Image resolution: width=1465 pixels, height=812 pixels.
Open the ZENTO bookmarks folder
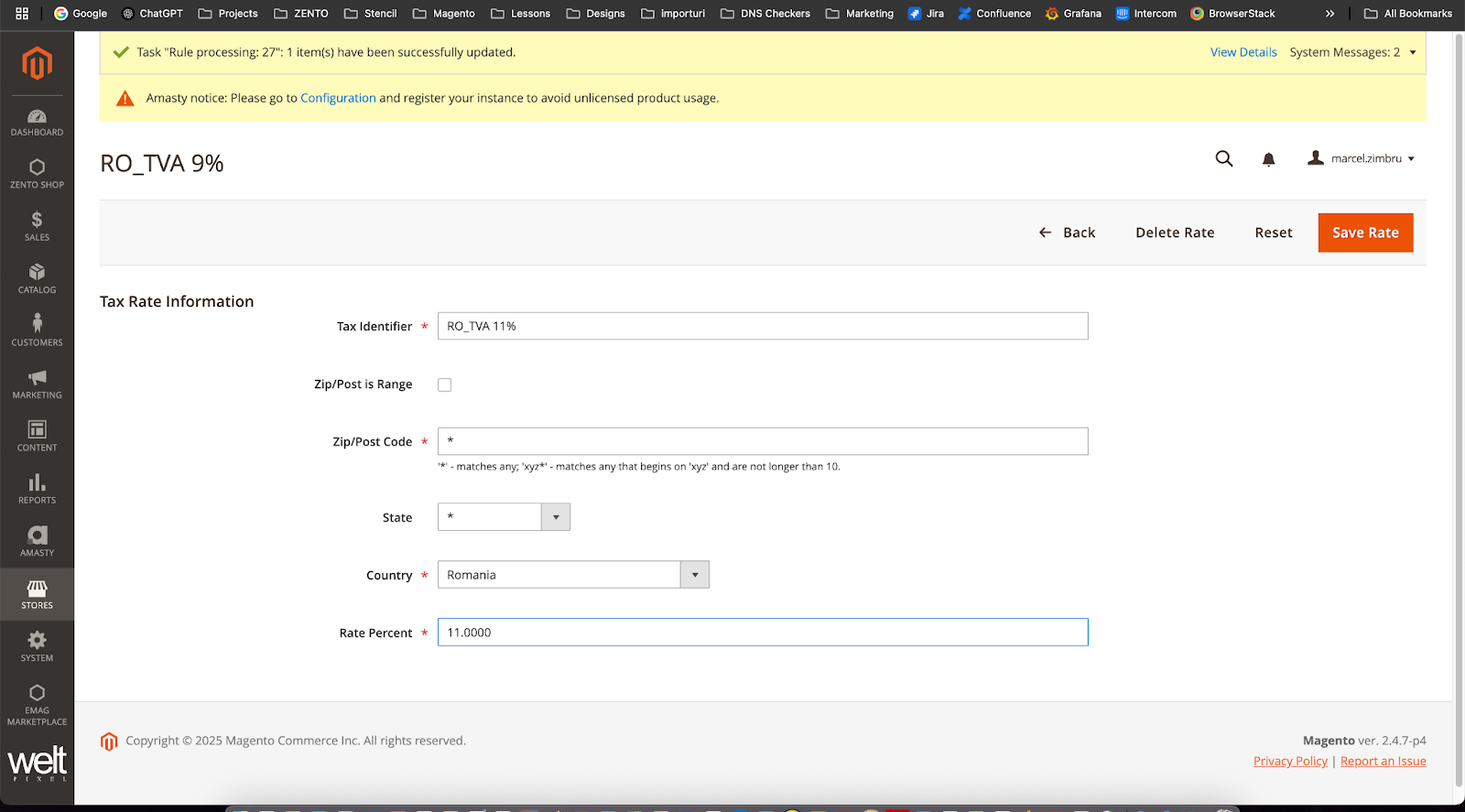(301, 14)
